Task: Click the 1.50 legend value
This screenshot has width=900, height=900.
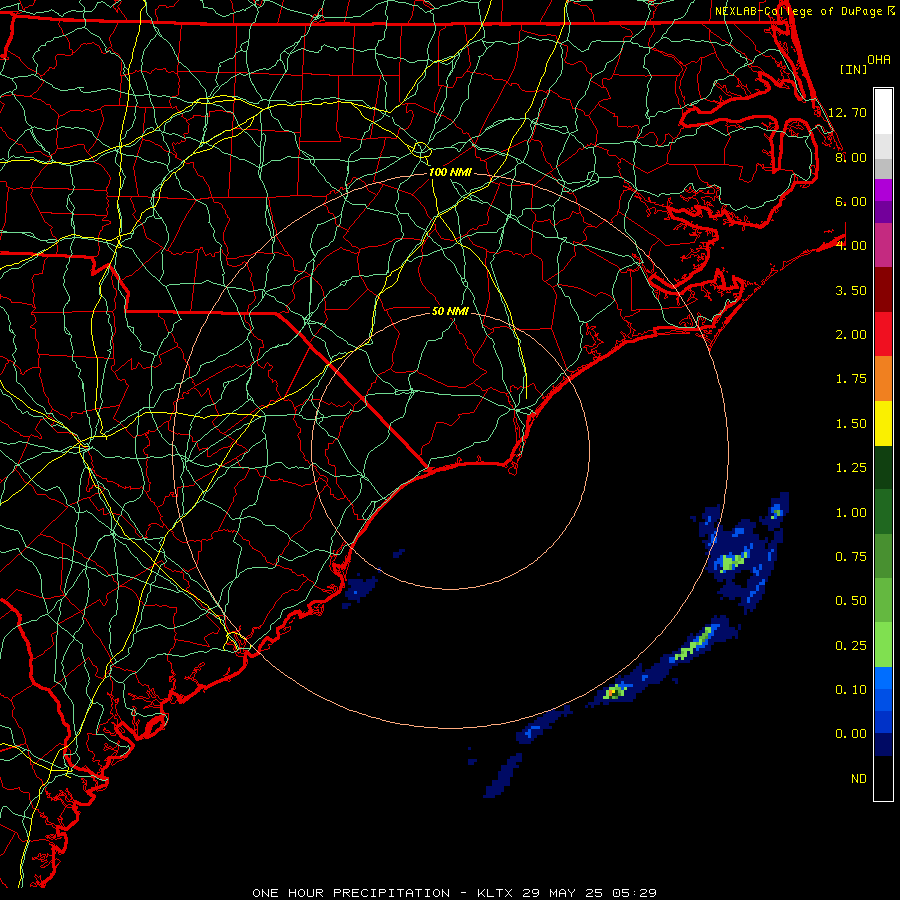Action: tap(851, 424)
